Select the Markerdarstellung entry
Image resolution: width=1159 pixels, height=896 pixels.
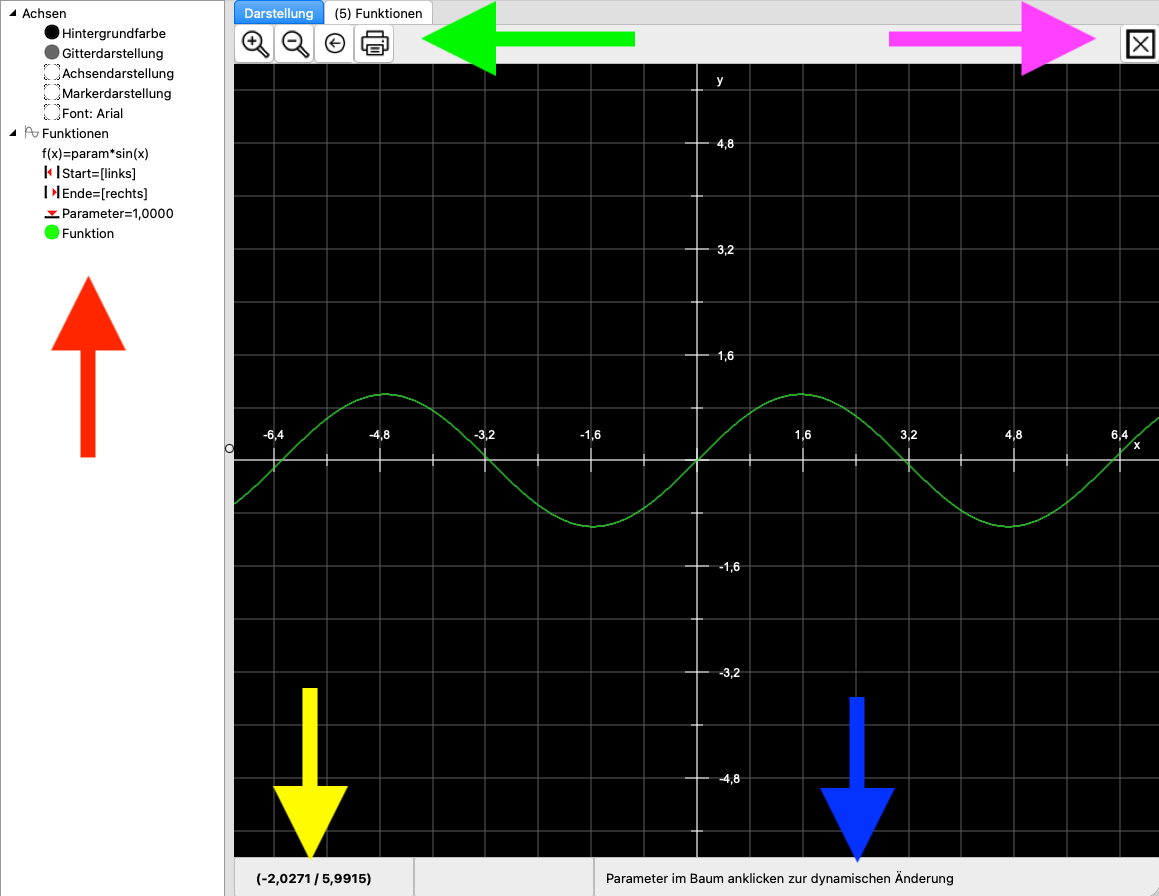click(116, 93)
